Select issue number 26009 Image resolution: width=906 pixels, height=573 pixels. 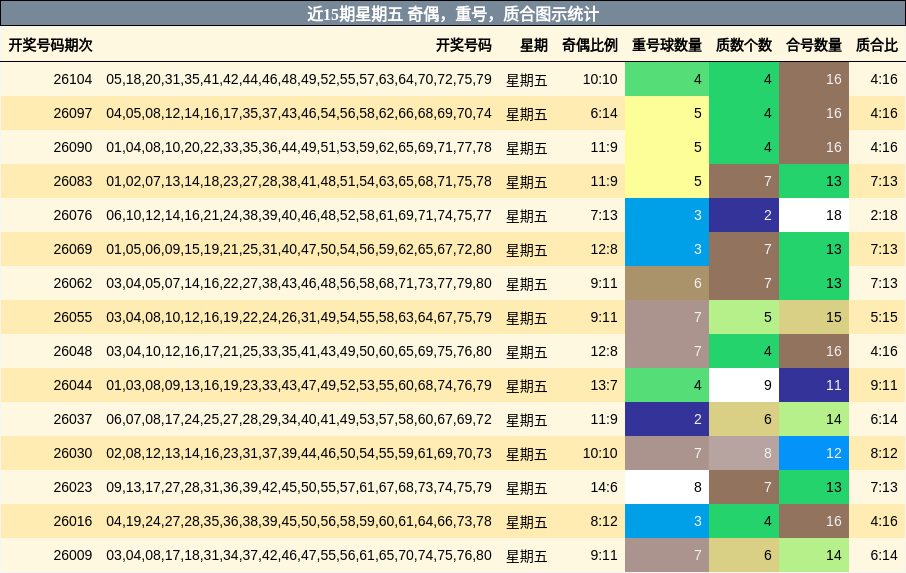tap(73, 556)
